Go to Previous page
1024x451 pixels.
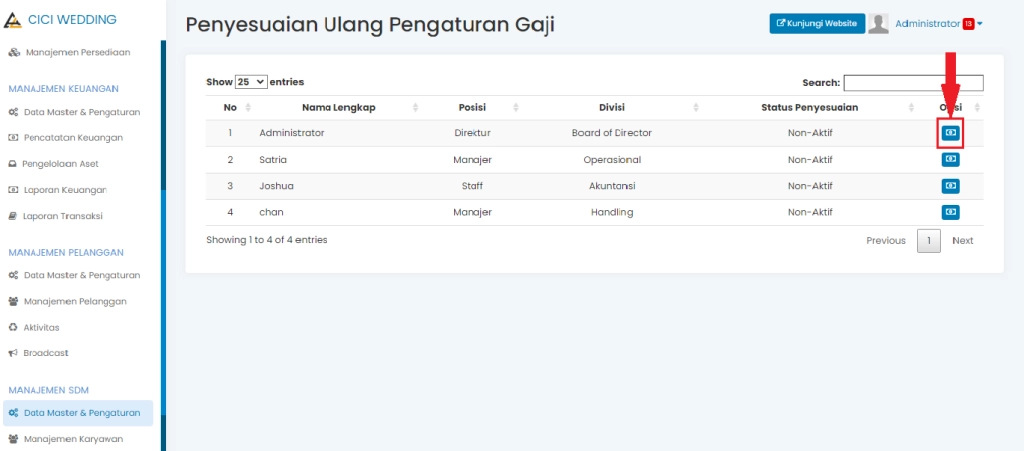[x=886, y=241]
